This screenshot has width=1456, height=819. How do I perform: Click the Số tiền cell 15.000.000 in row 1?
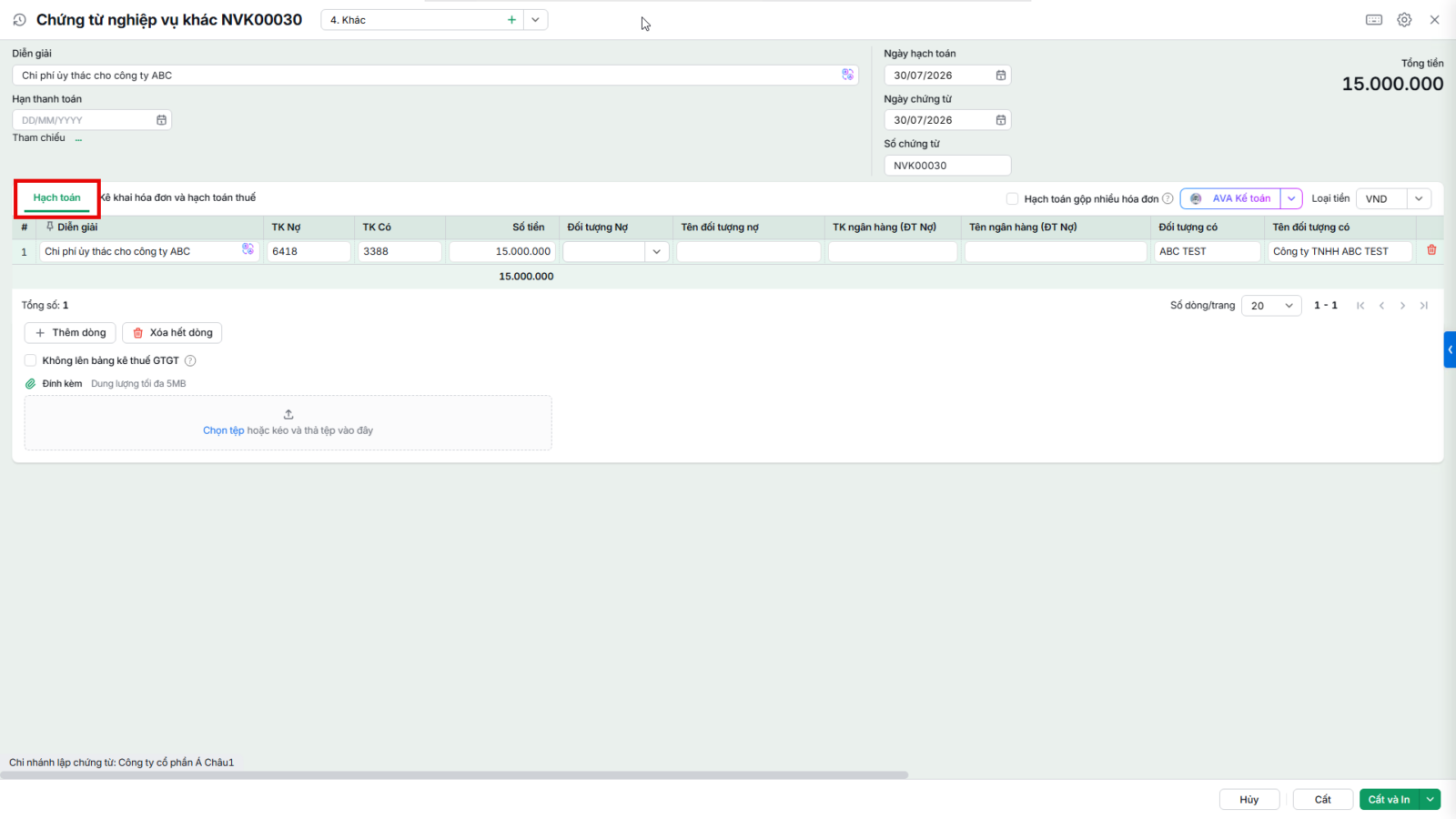coord(502,252)
